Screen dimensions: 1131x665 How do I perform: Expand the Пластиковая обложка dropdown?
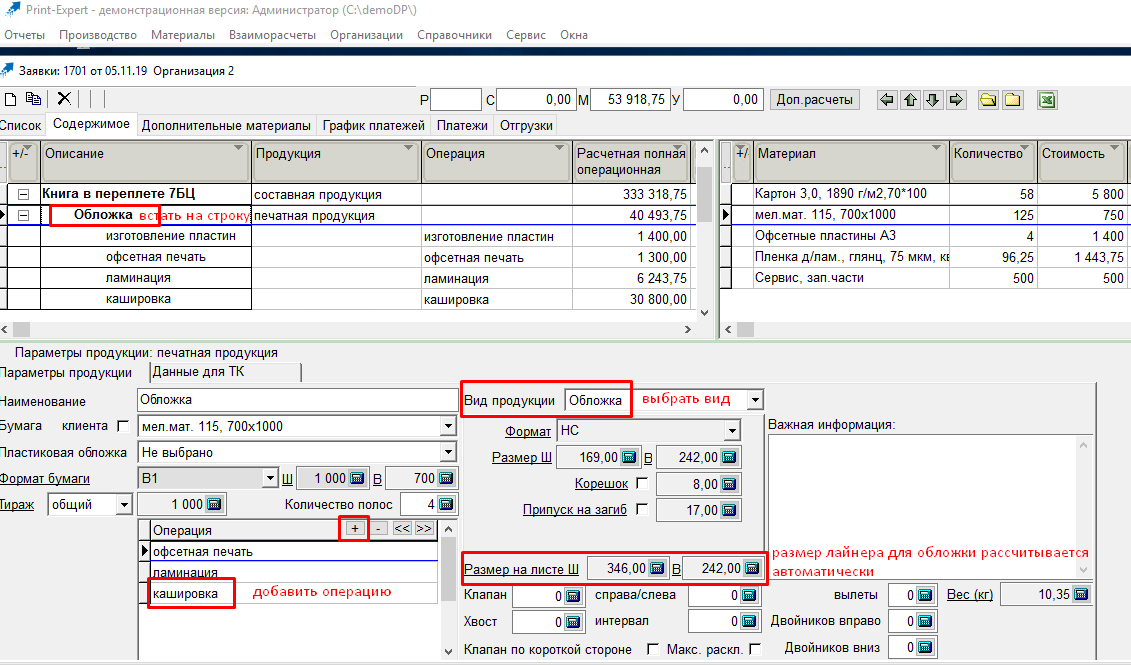tap(448, 452)
